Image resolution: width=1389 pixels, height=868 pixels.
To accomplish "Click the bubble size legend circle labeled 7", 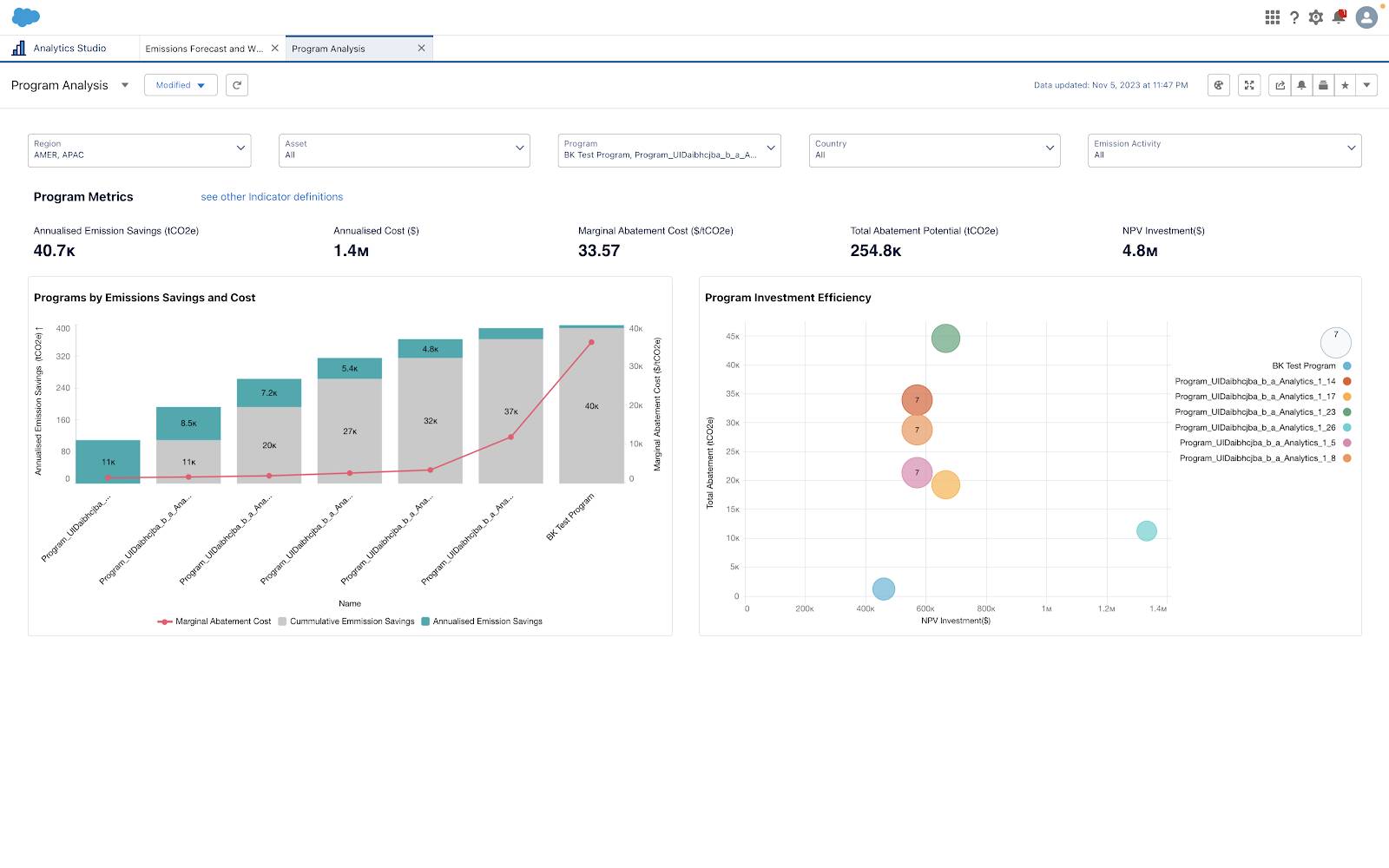I will coord(1335,343).
